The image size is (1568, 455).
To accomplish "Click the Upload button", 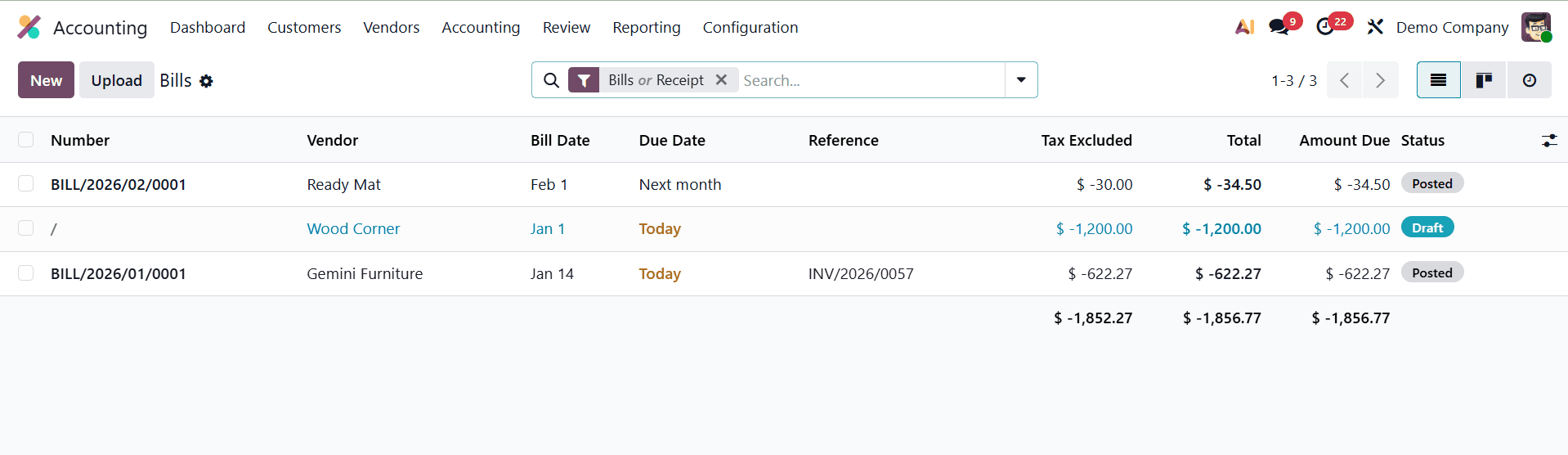I will point(117,80).
